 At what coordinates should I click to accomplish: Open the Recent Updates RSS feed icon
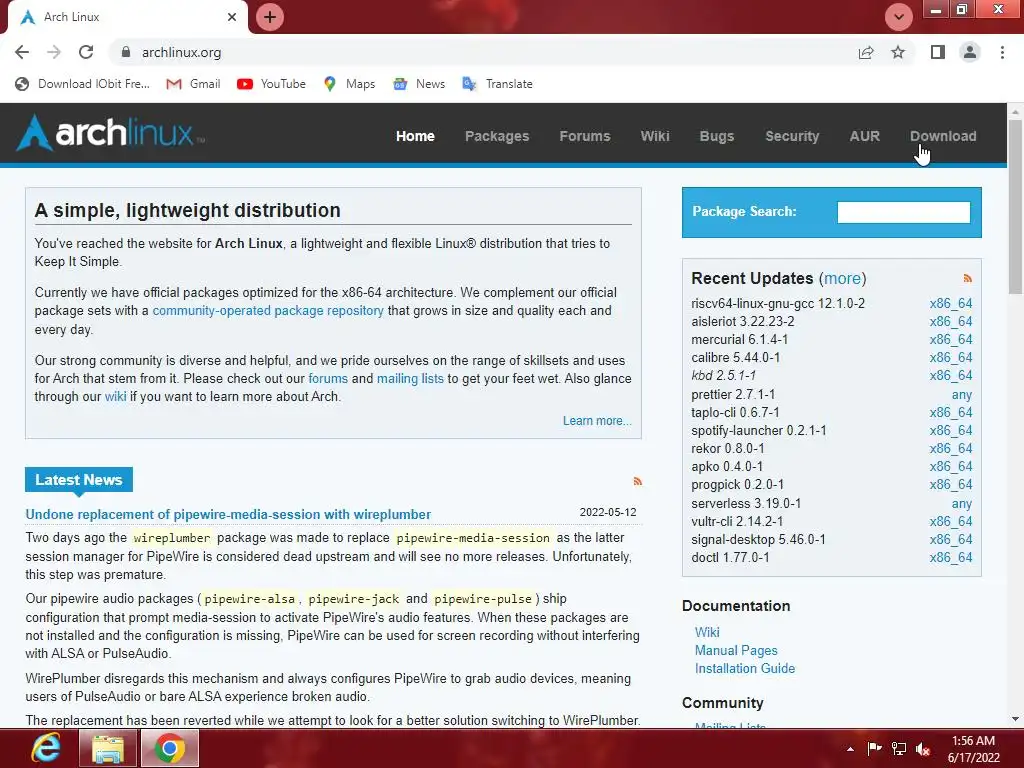coord(967,279)
